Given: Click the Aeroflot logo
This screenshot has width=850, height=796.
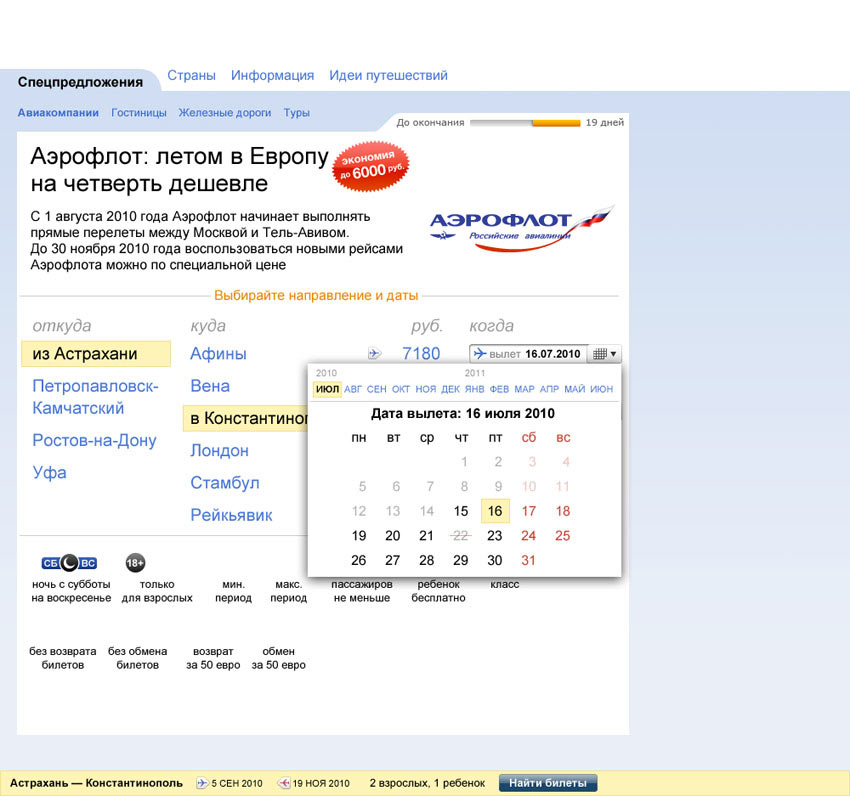Looking at the screenshot, I should coord(521,228).
